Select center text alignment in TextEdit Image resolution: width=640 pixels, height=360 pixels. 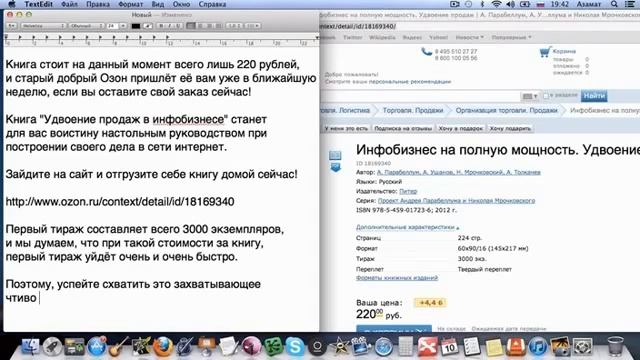pos(200,26)
